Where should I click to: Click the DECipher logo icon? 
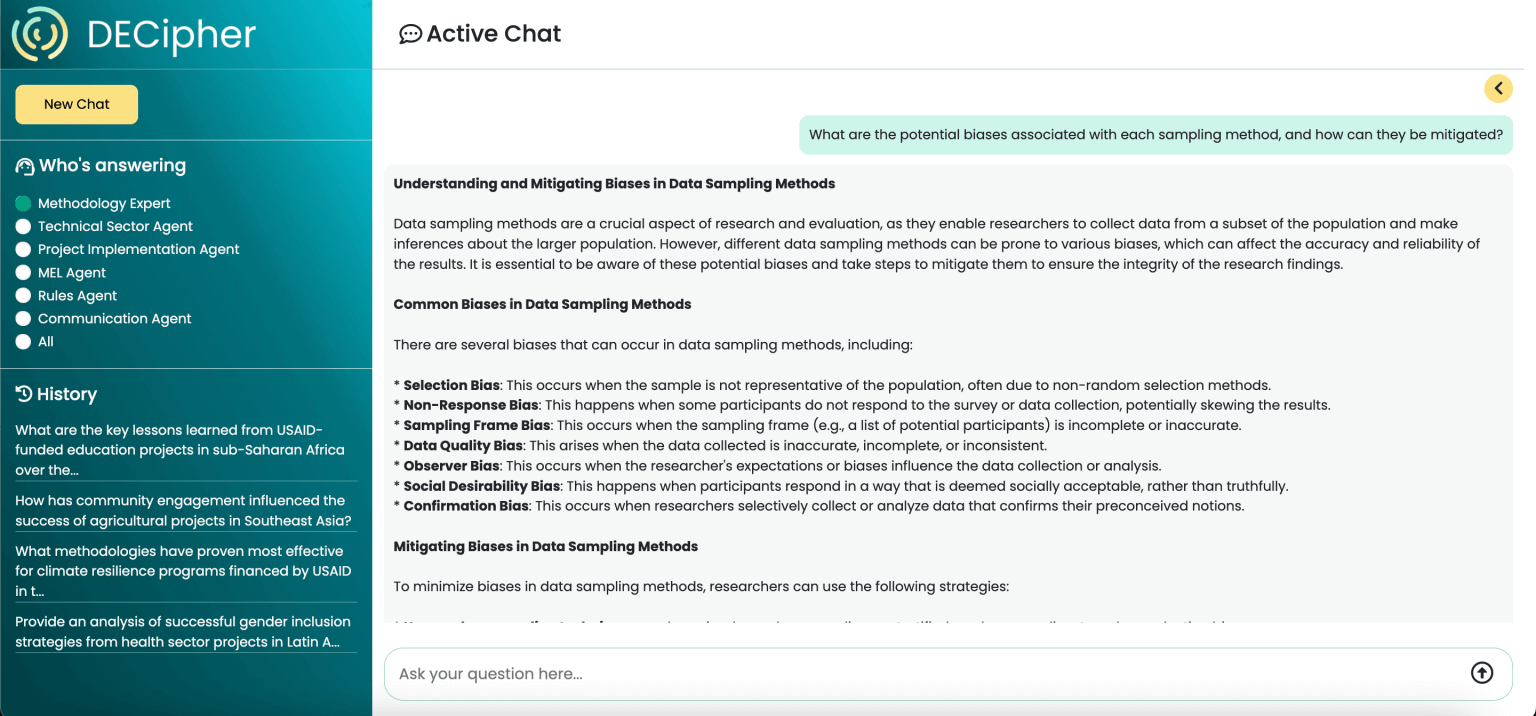pos(40,34)
